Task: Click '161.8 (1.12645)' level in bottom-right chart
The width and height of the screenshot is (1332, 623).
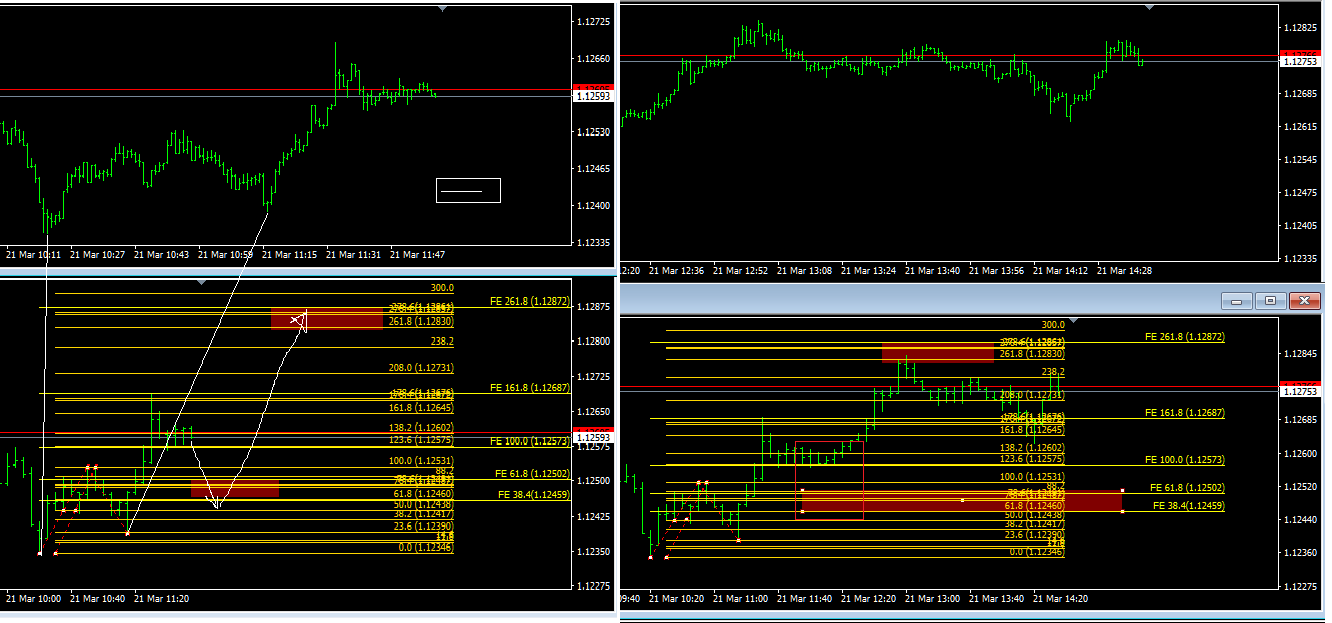Action: (x=1033, y=429)
